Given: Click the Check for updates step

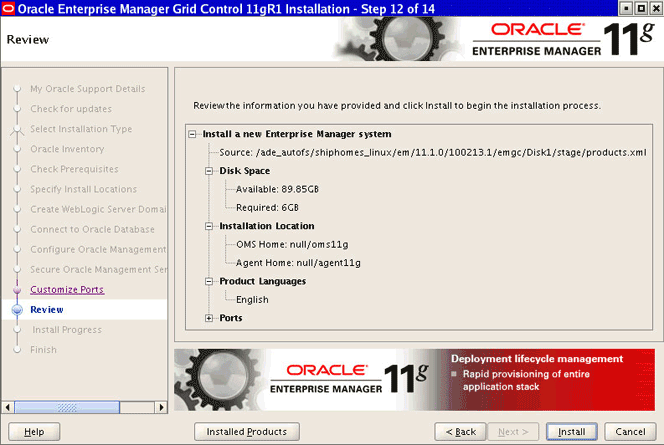Looking at the screenshot, I should pyautogui.click(x=71, y=109).
